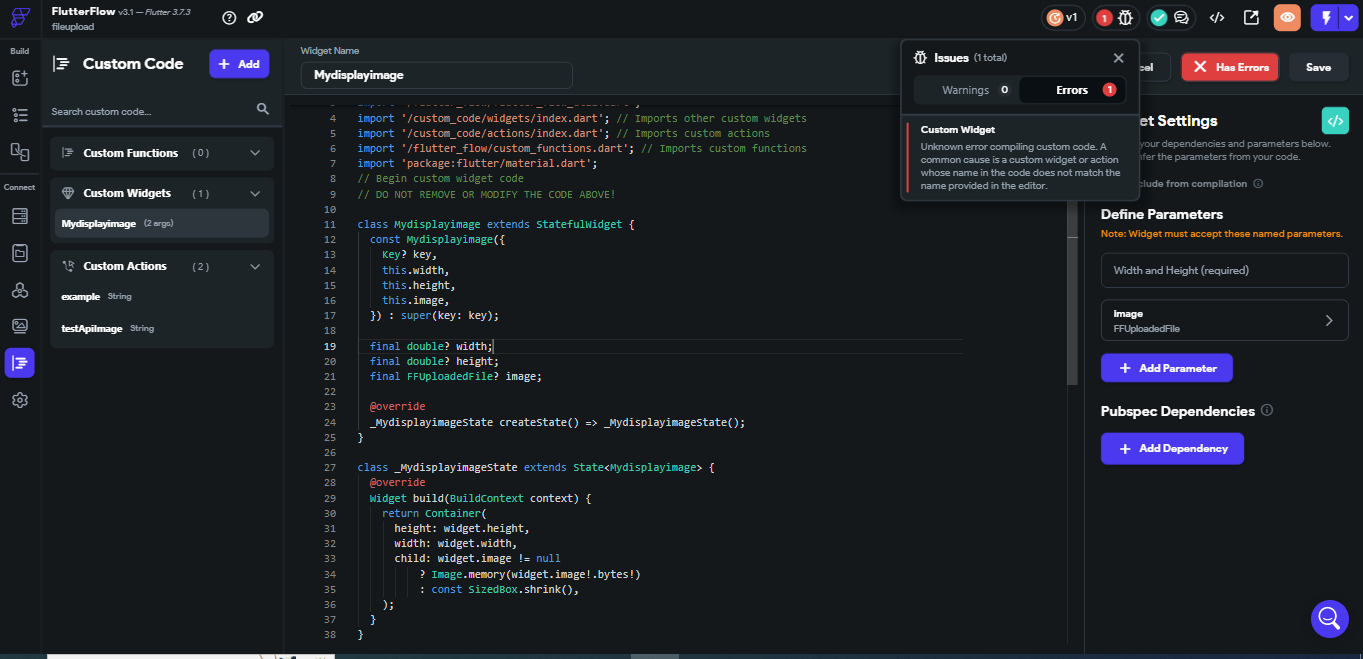
Task: Open the API calls icon in sidebar
Action: point(20,290)
